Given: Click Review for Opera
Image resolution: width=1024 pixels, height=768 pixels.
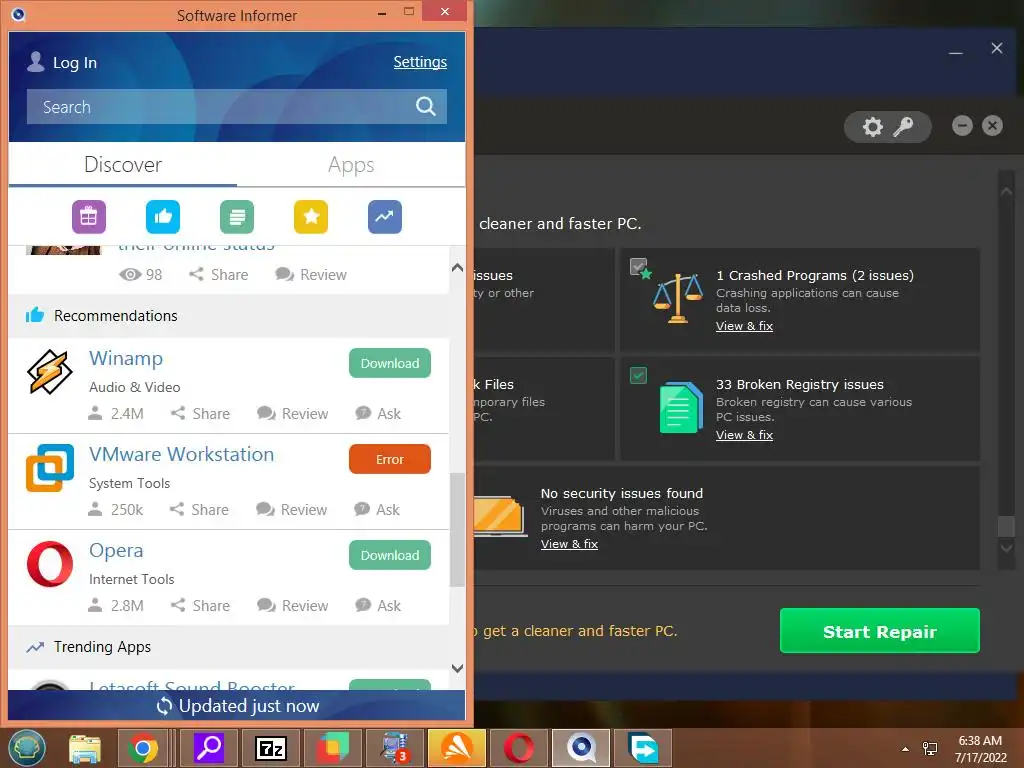Looking at the screenshot, I should coord(293,605).
